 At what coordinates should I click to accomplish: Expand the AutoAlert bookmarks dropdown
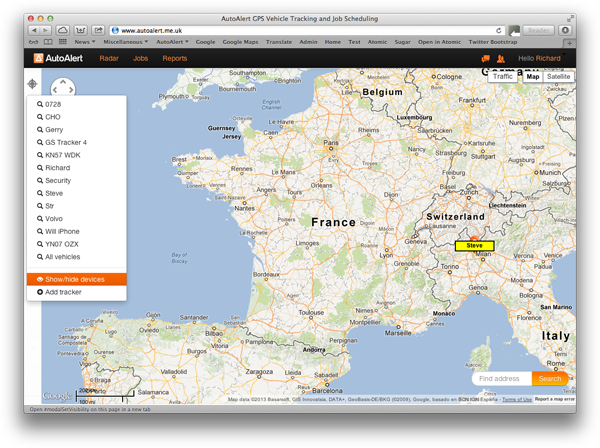tap(172, 42)
